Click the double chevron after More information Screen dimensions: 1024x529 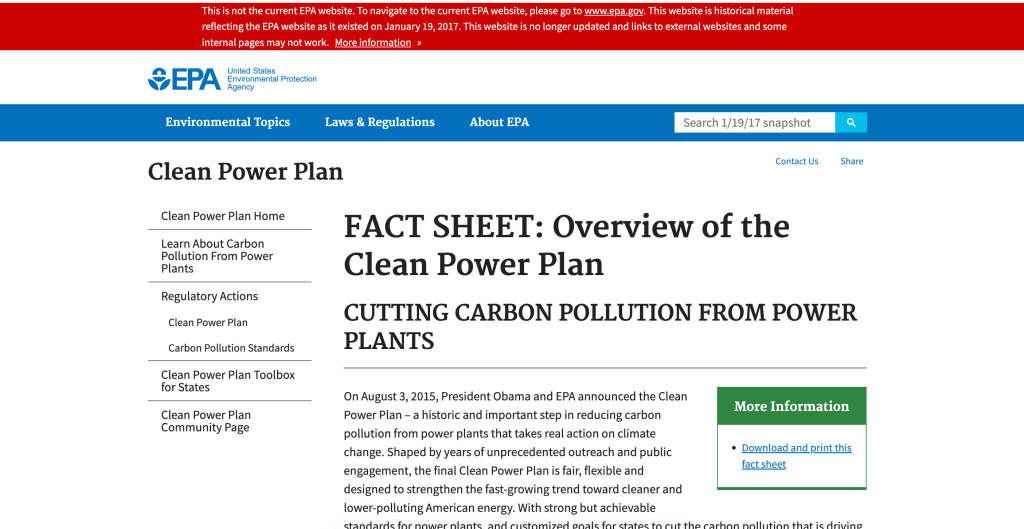tap(419, 43)
